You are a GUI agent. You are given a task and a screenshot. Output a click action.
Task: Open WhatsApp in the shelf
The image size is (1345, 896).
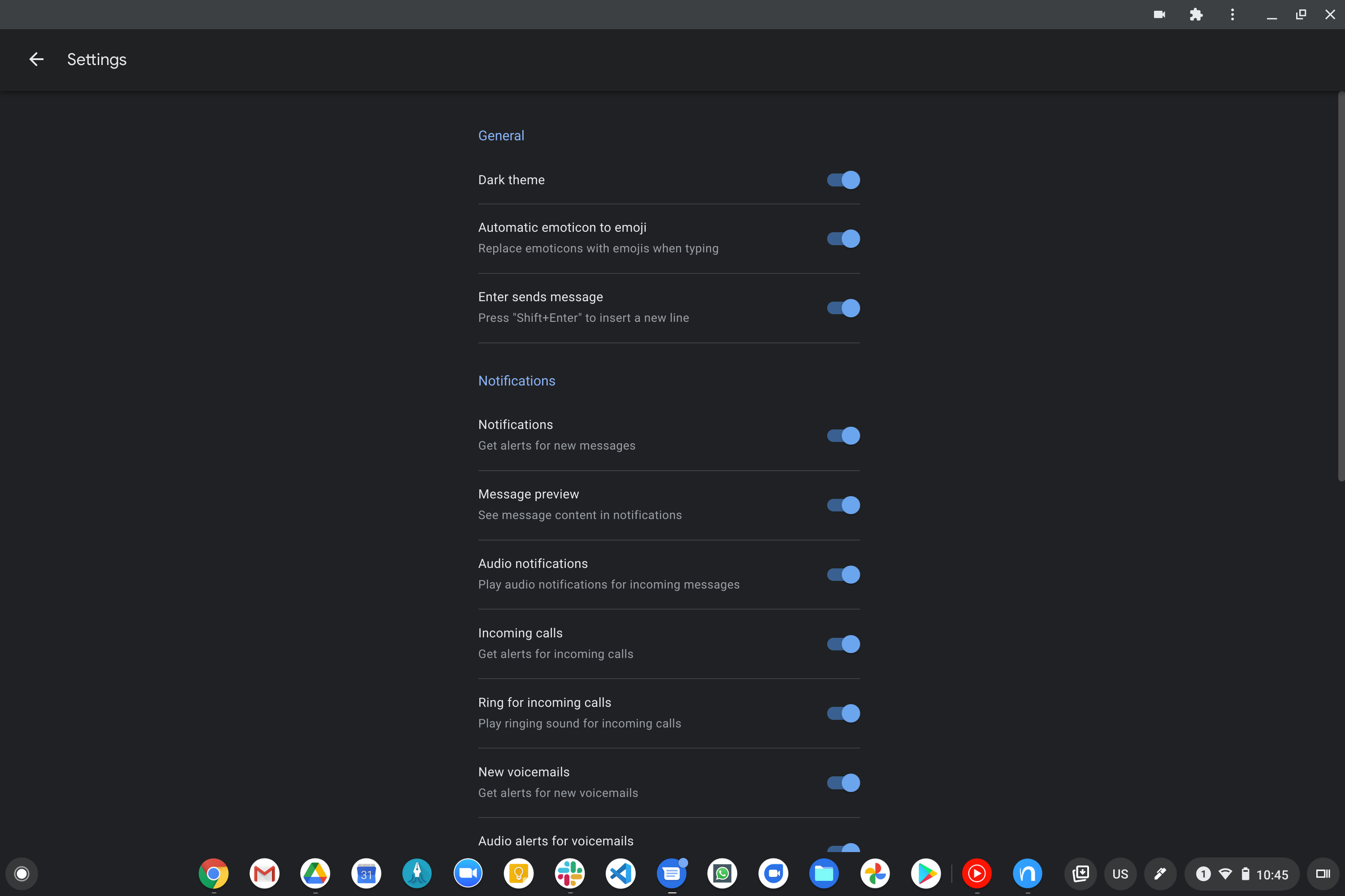click(x=723, y=873)
